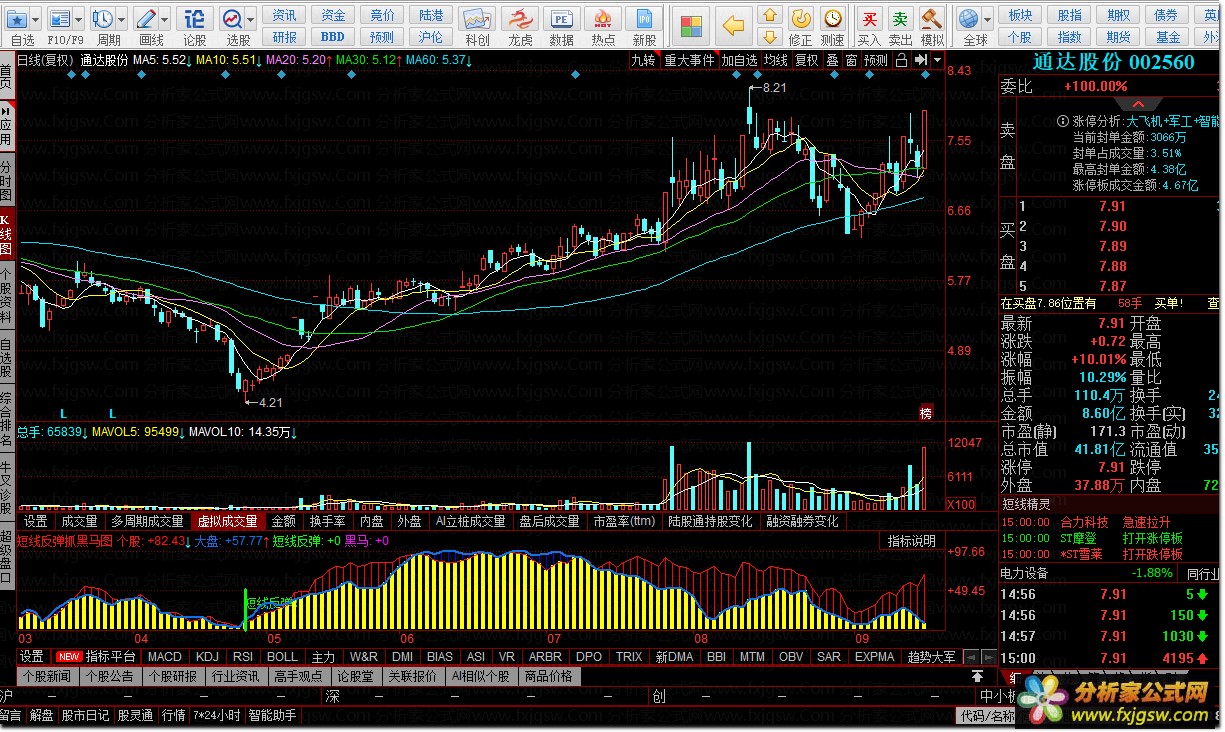Select the 虚拟成交量 tab
This screenshot has height=732, width=1225.
click(x=227, y=521)
